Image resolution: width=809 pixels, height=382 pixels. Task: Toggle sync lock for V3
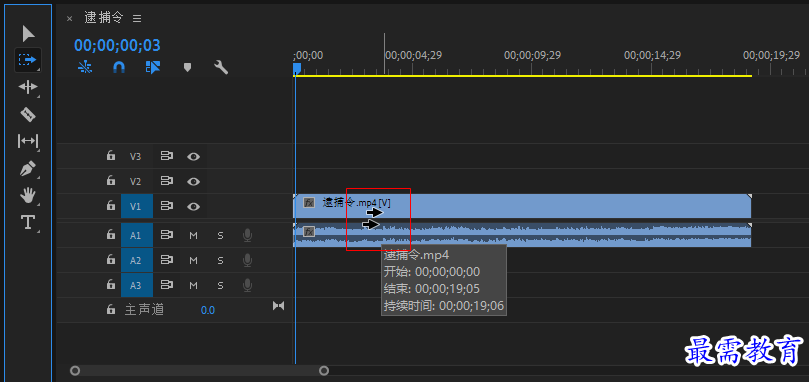point(167,156)
